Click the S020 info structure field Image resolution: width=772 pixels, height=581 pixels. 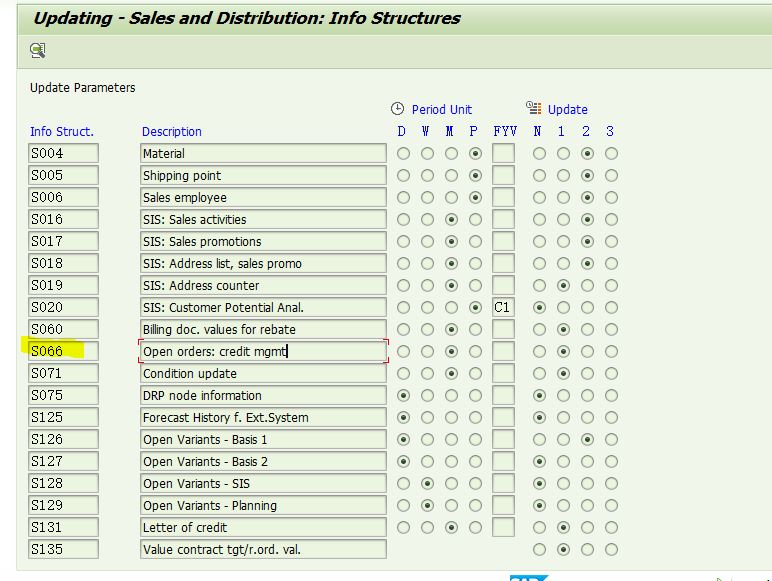point(63,308)
